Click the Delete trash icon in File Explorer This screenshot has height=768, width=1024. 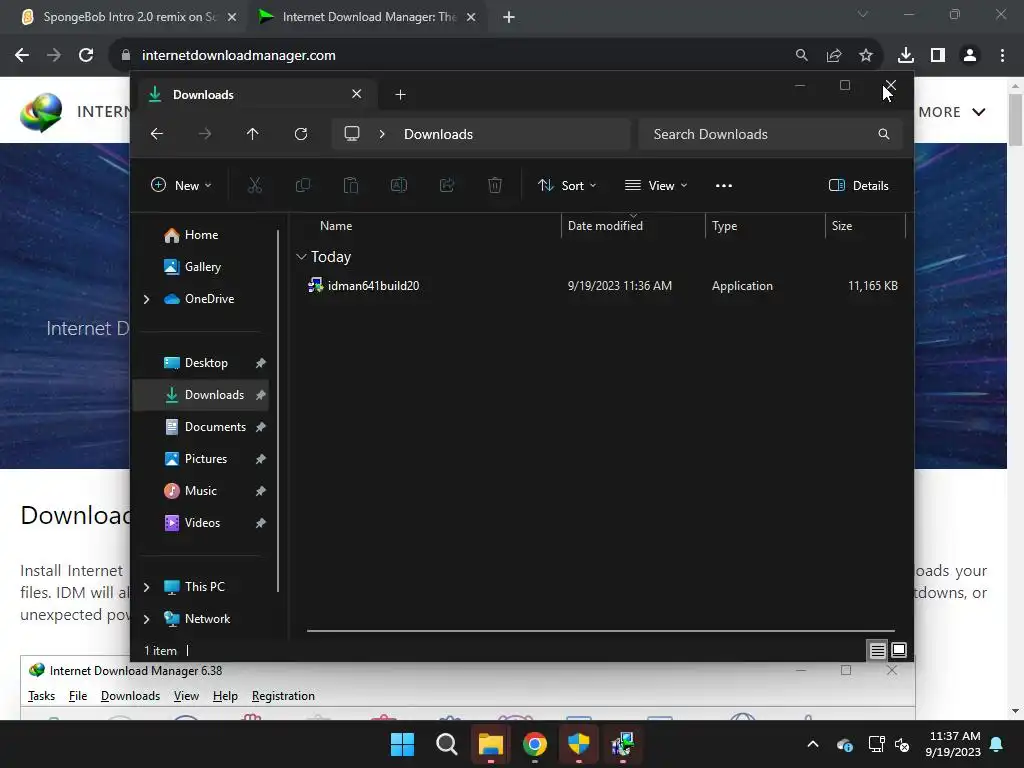[495, 185]
